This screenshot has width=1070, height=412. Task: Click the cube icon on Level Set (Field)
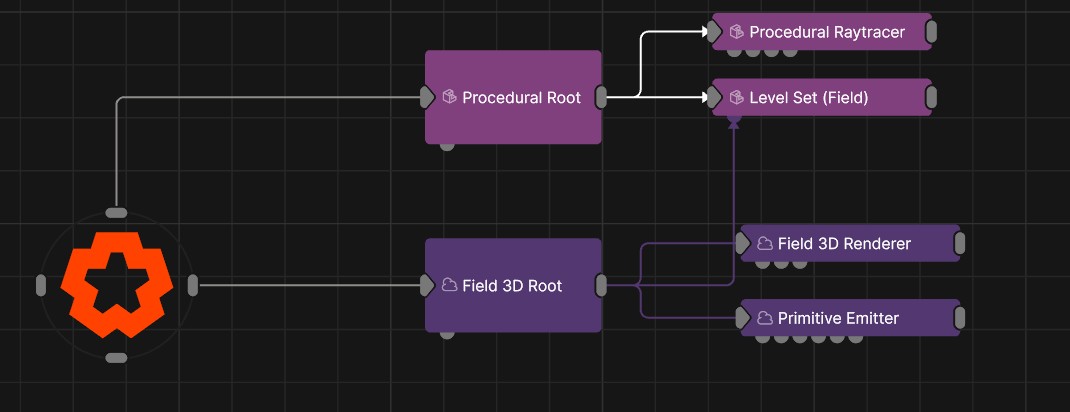coord(736,98)
